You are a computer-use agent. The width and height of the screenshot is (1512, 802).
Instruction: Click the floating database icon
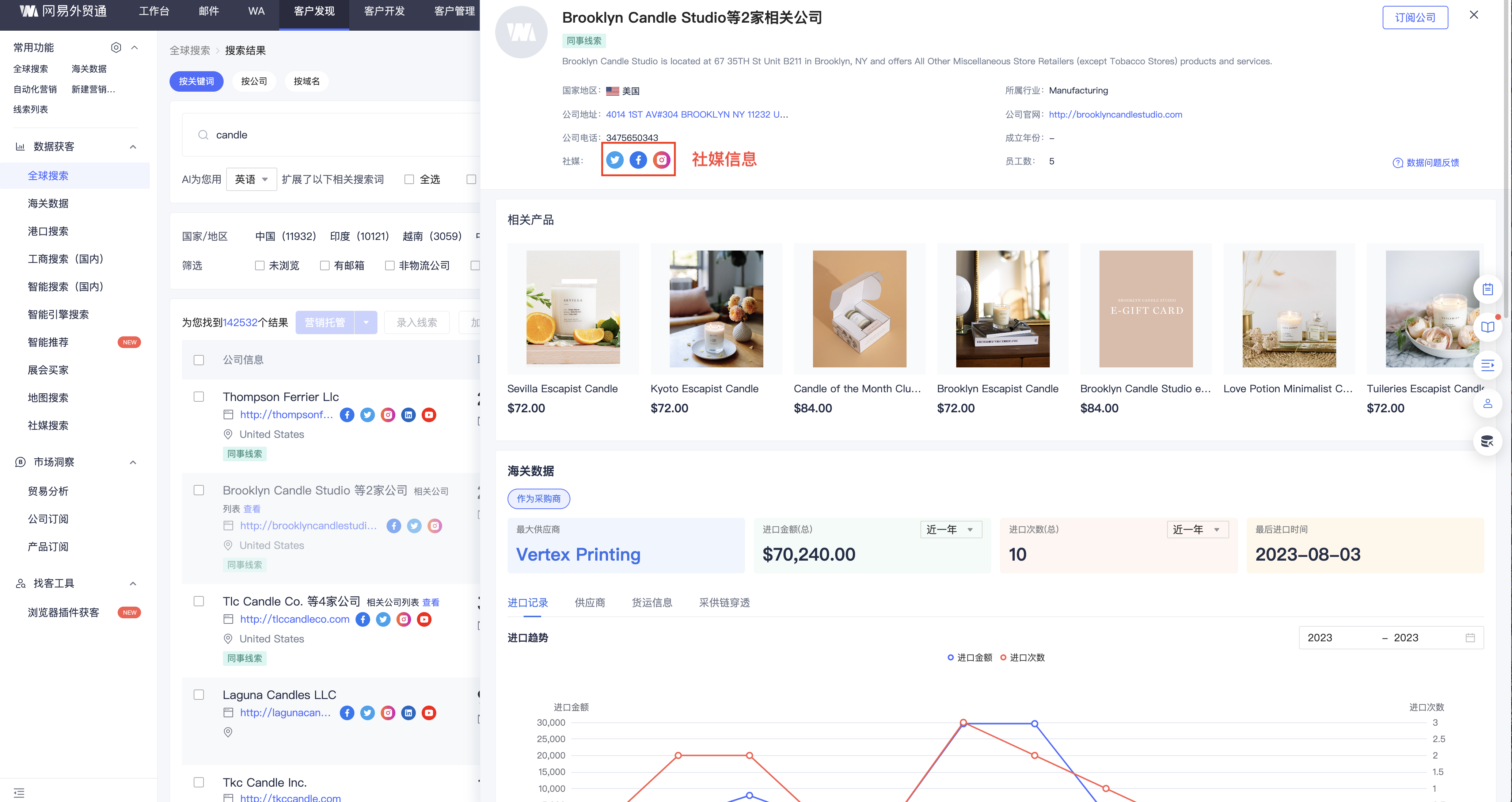coord(1488,441)
